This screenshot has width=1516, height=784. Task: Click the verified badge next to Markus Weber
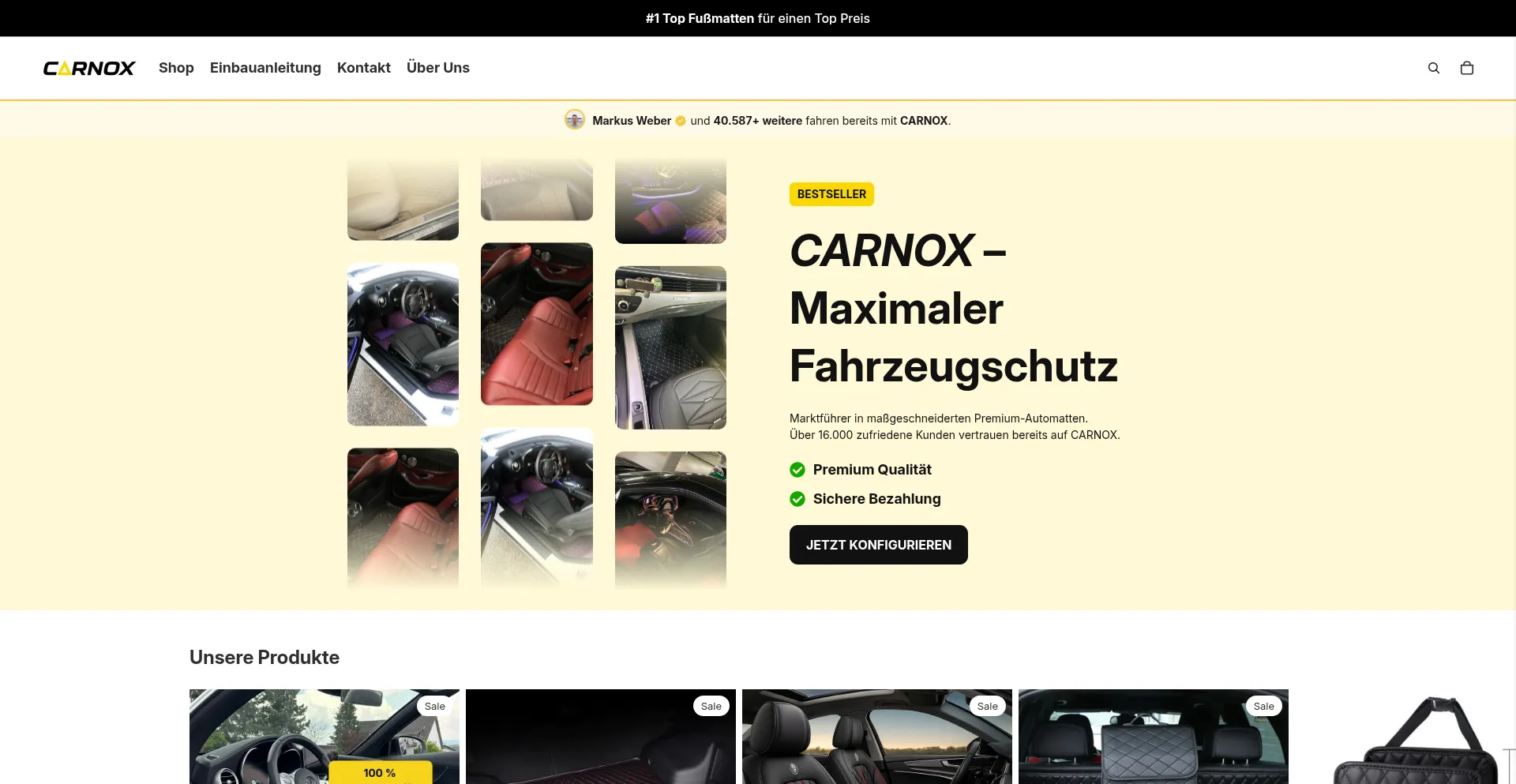pos(681,121)
